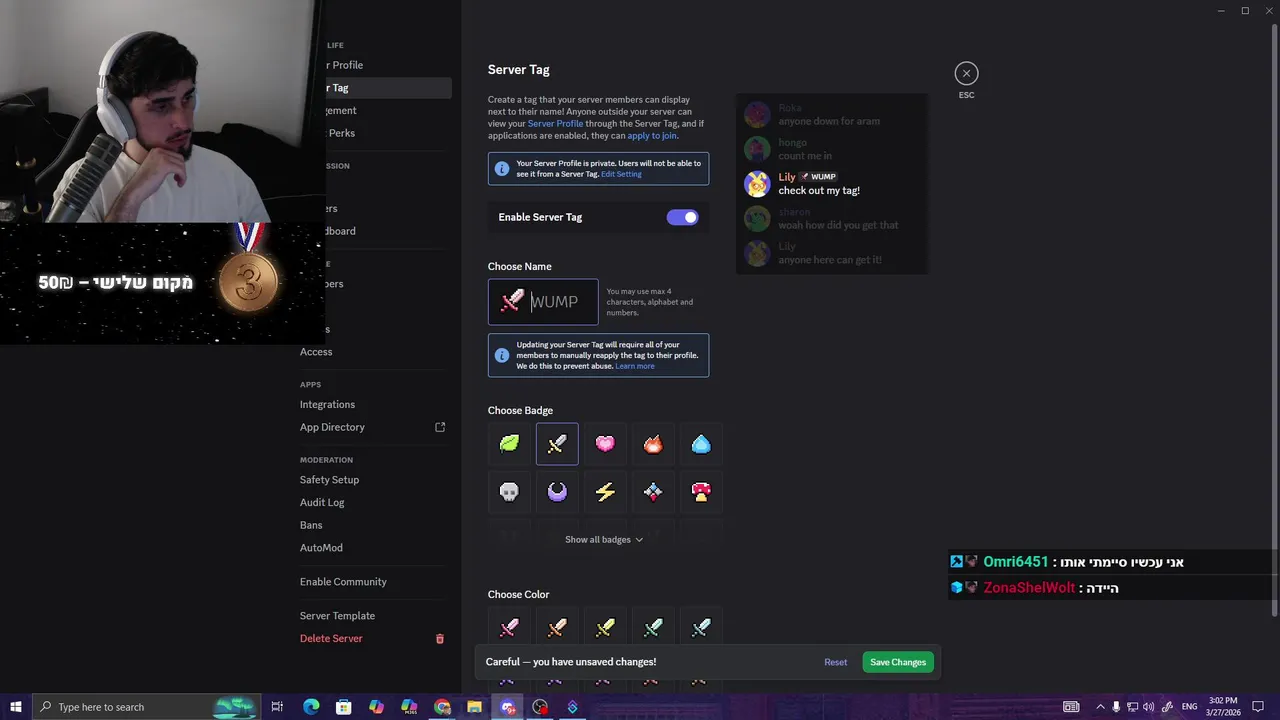1280x720 pixels.
Task: Select the yellow lightning bolt badge
Action: [x=605, y=492]
